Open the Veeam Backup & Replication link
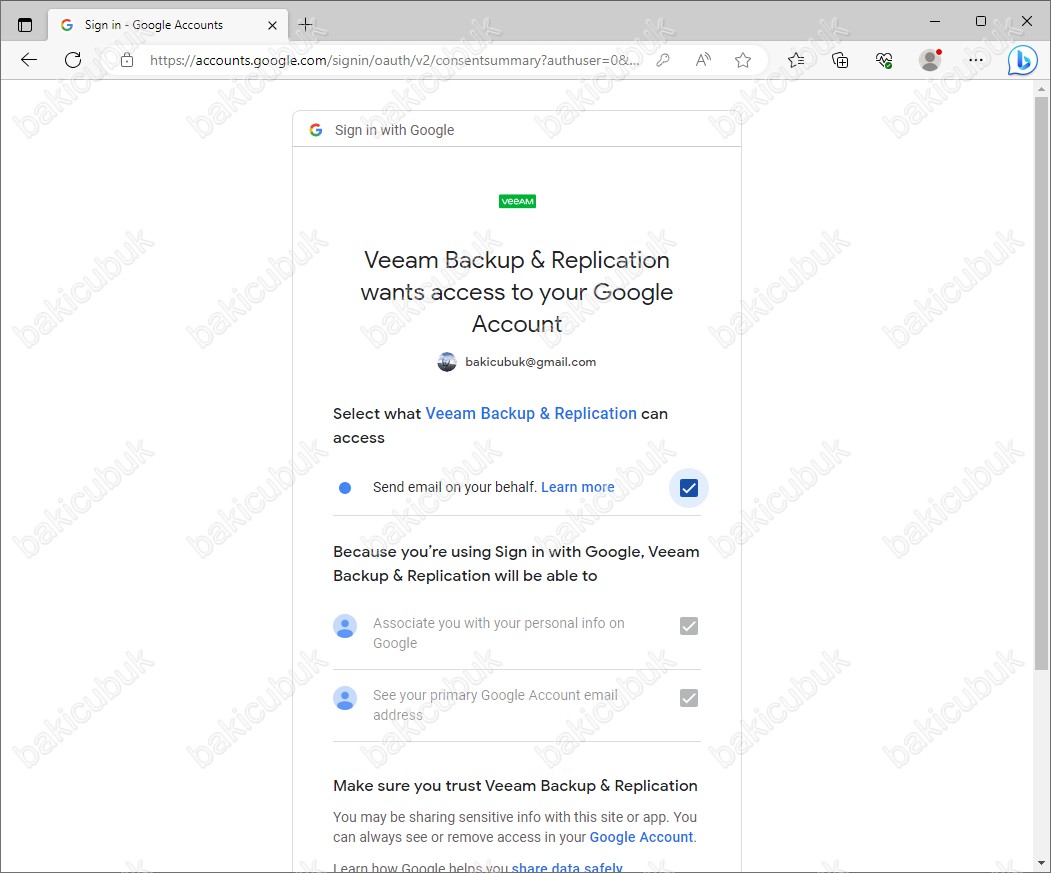1051x873 pixels. point(531,414)
